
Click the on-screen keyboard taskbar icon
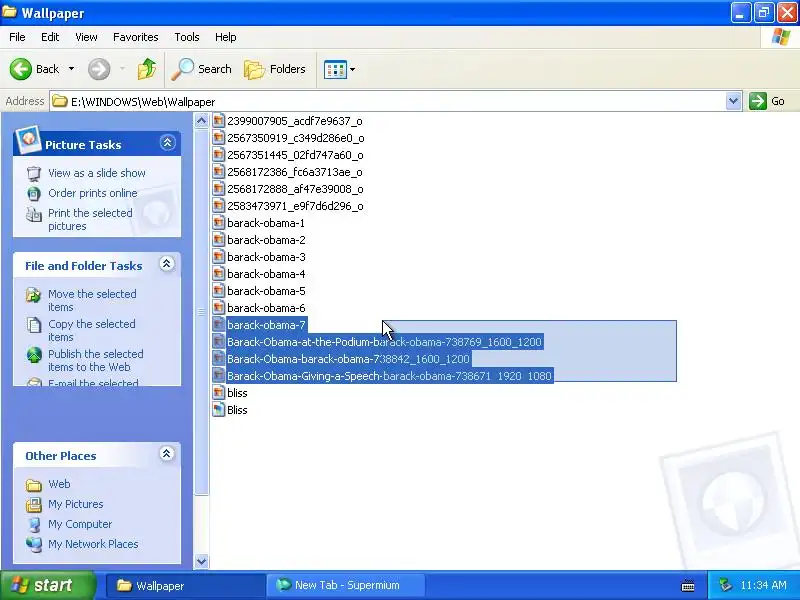tap(688, 586)
